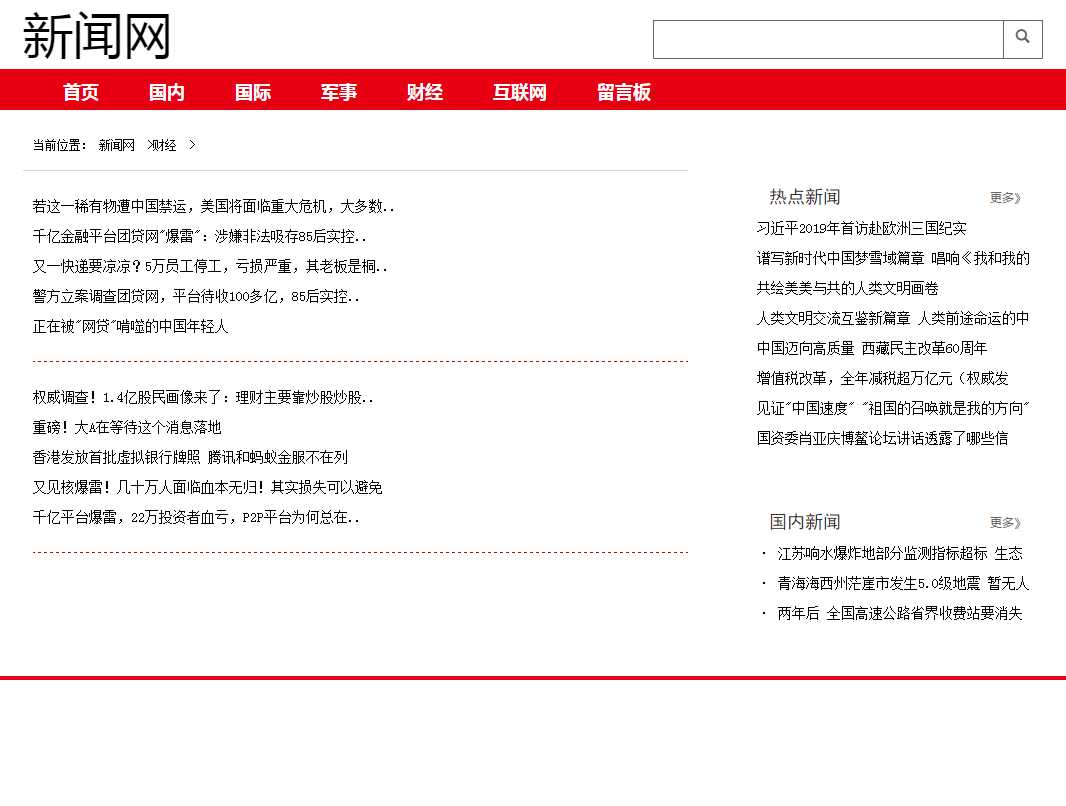Switch to the 财经 navigation section
Image resolution: width=1066 pixels, height=806 pixels.
[425, 93]
